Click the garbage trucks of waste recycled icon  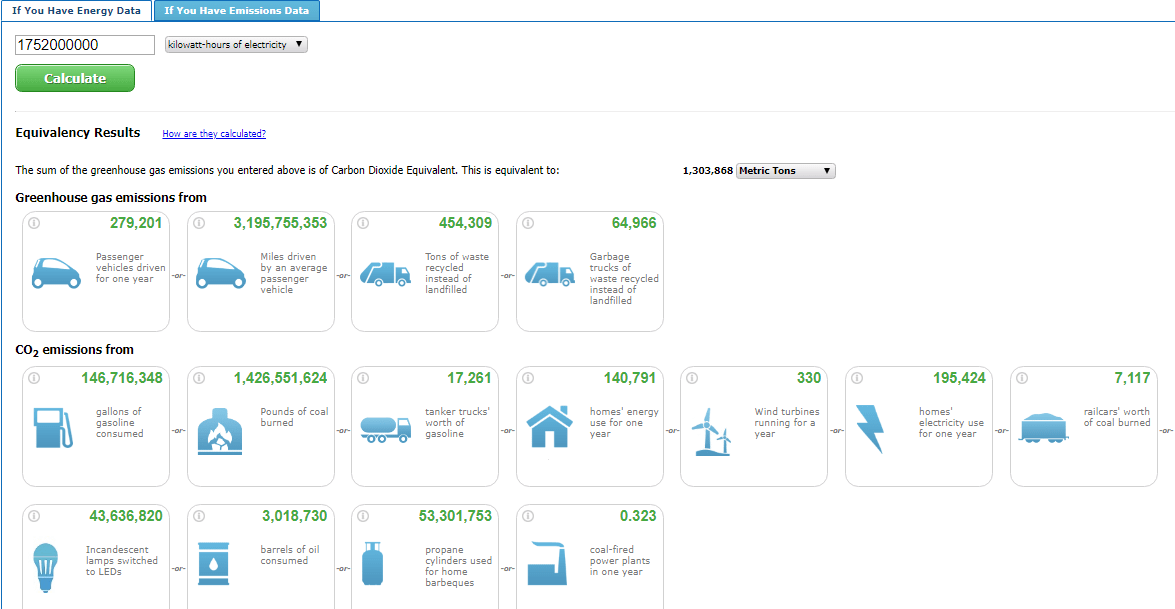coord(550,273)
